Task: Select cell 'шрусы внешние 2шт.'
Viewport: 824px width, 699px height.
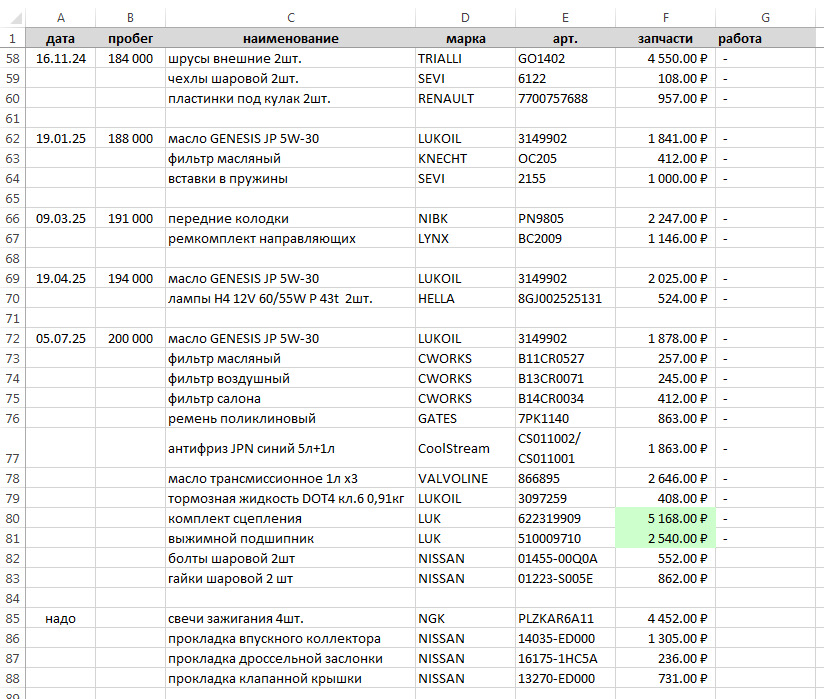Action: coord(291,58)
